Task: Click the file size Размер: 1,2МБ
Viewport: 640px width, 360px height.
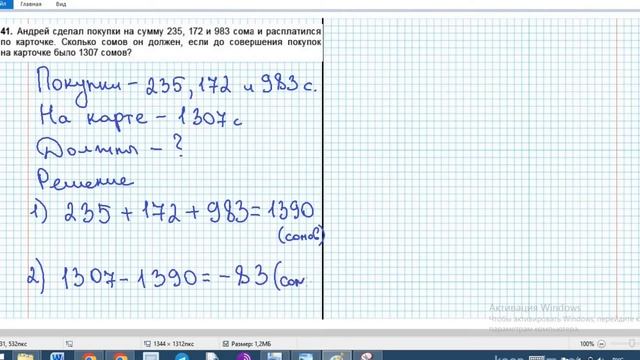Action: point(251,344)
